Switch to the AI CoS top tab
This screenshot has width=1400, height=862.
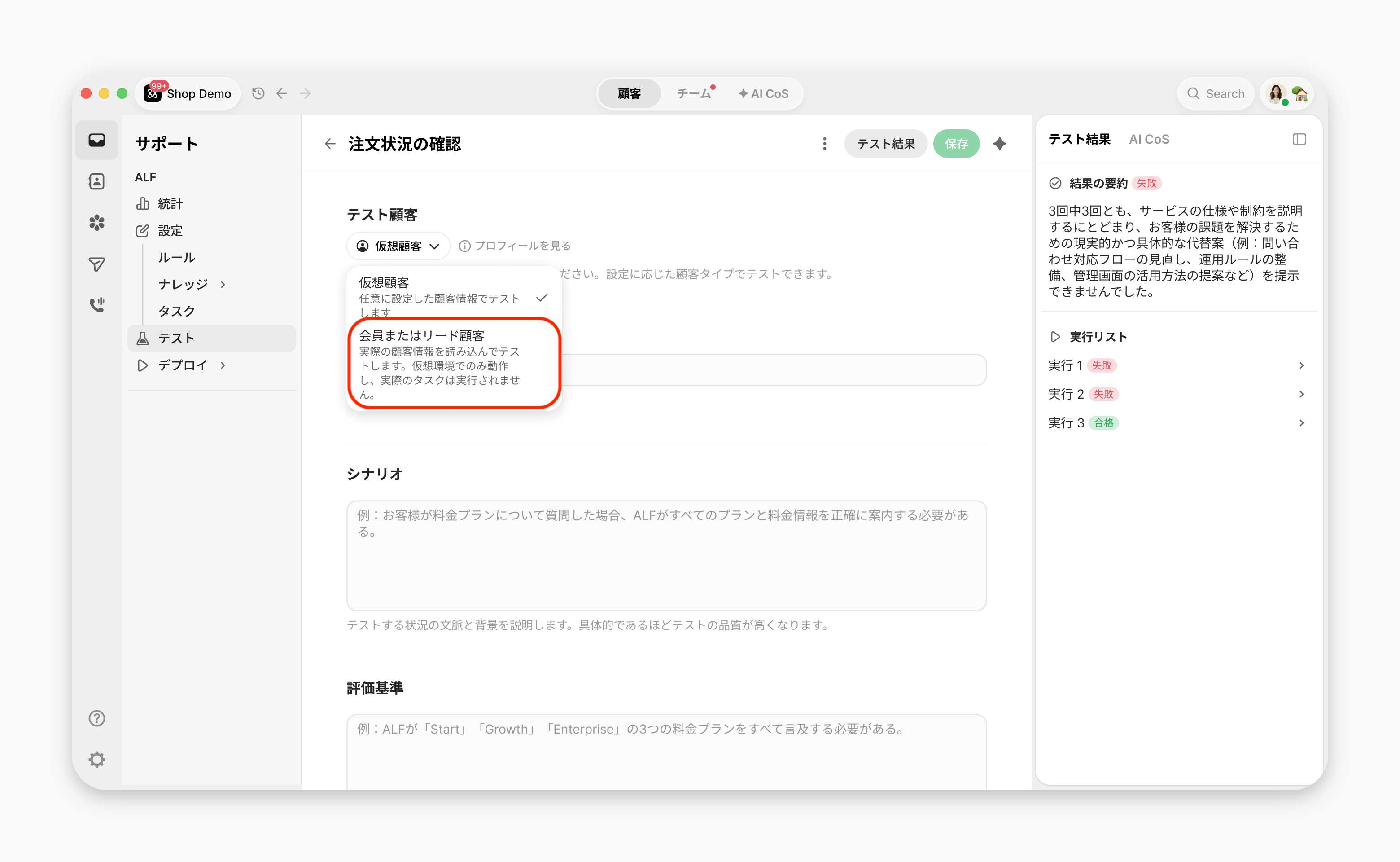[x=764, y=93]
